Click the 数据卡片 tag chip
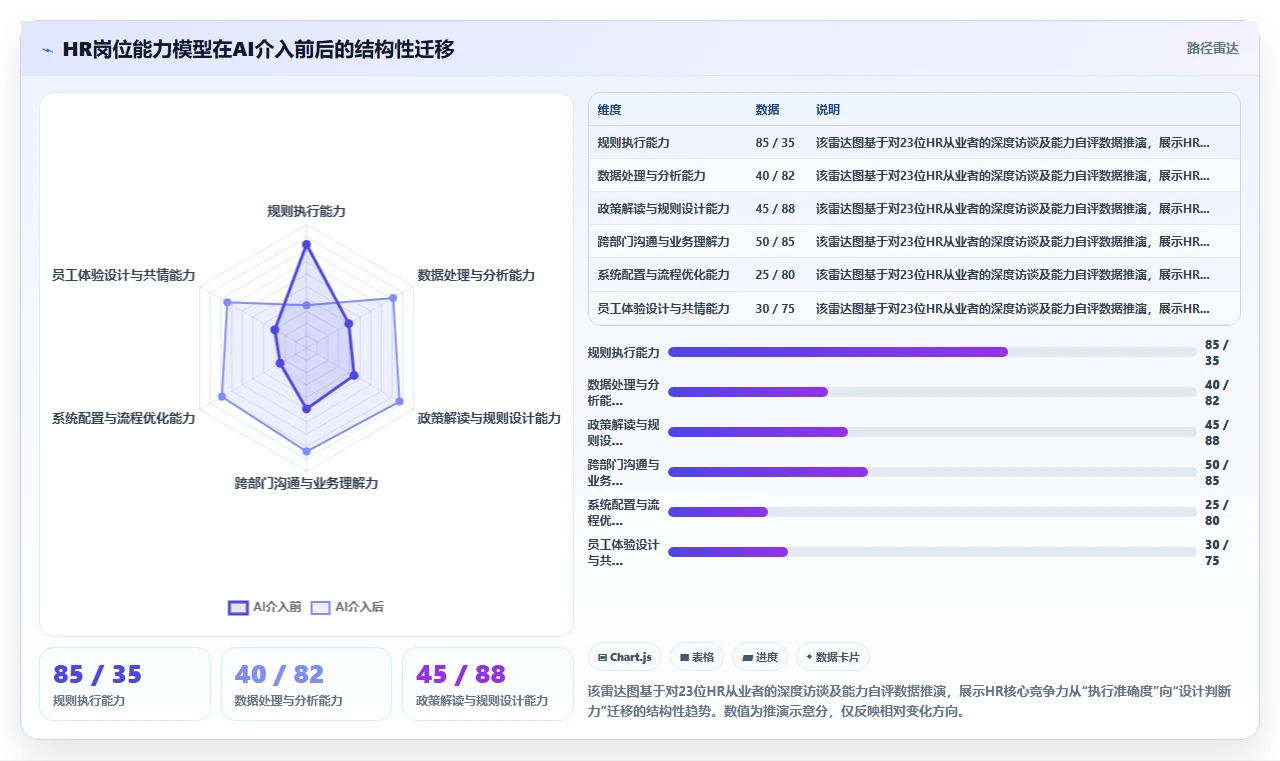Screen dimensions: 1280x761 (x=833, y=657)
